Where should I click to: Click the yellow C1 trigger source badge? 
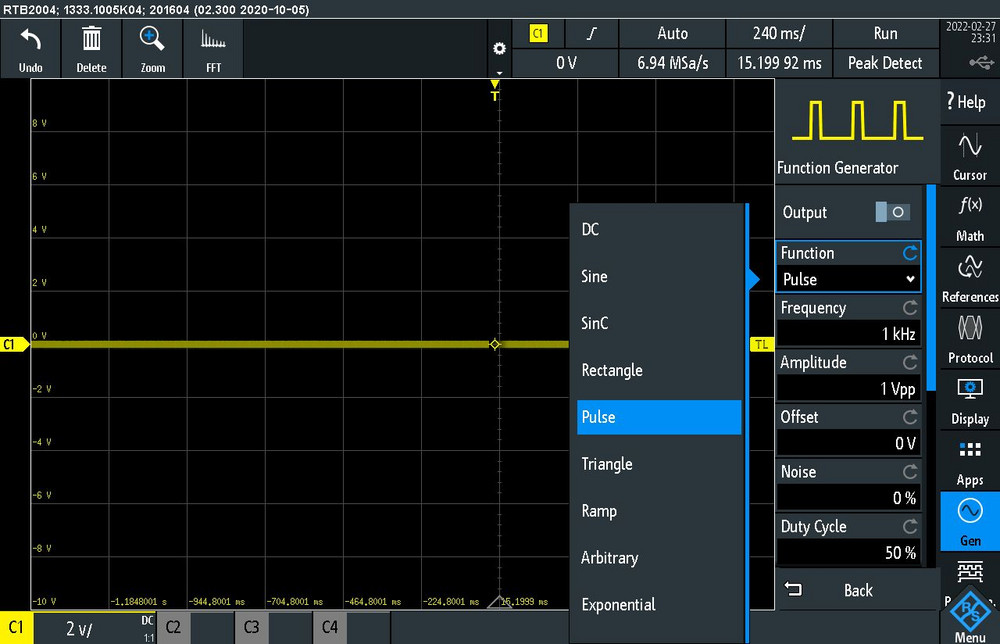pyautogui.click(x=538, y=34)
